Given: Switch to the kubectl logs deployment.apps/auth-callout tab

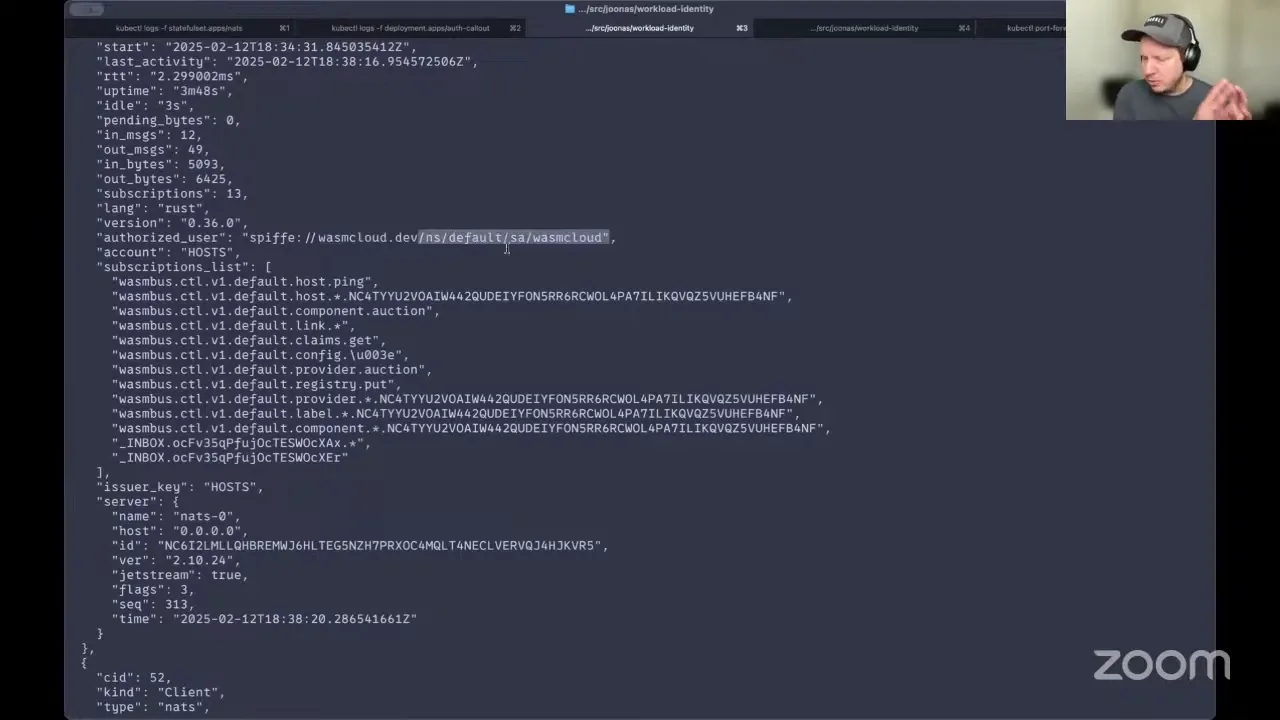Looking at the screenshot, I should coord(411,28).
